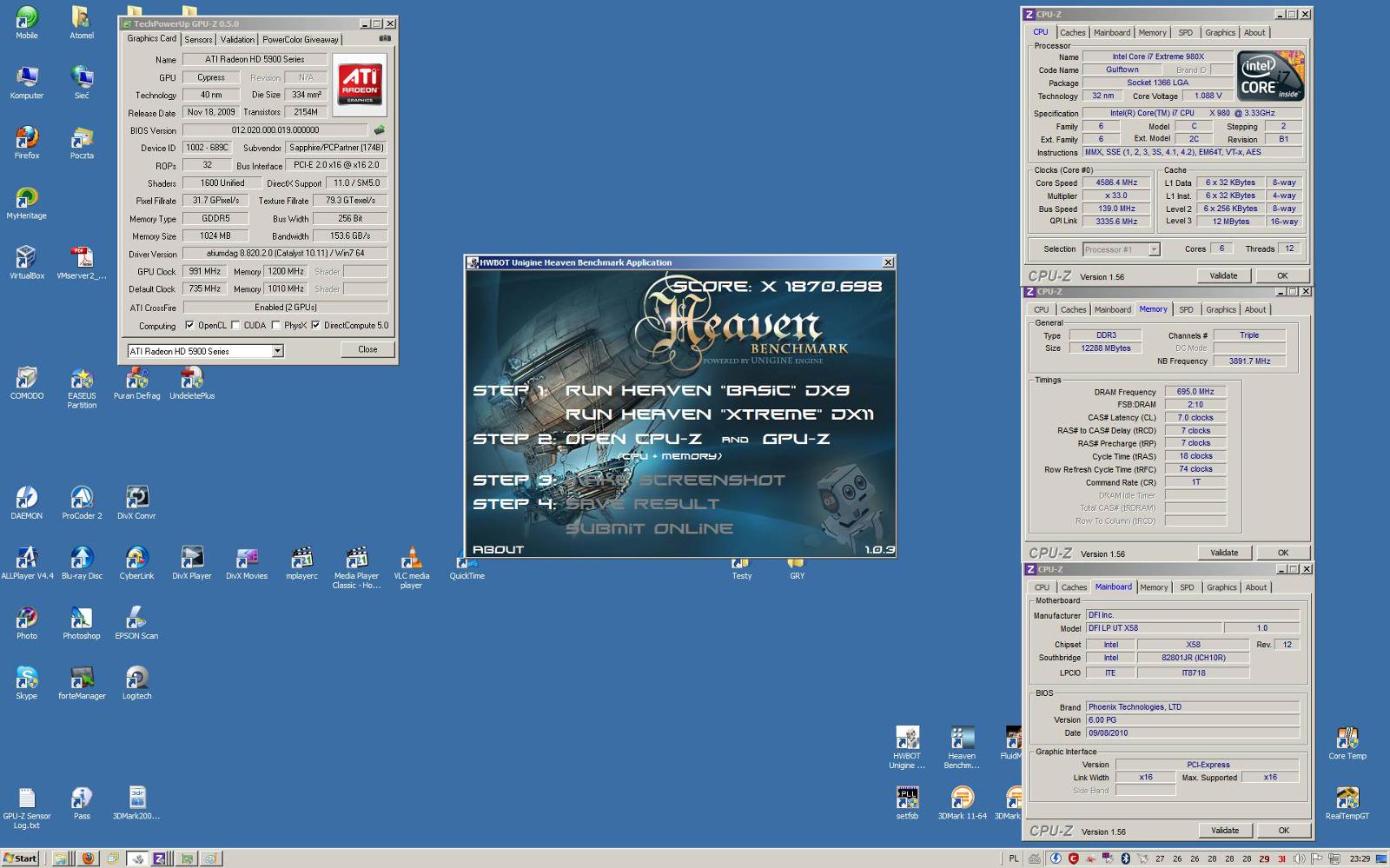Open the GPU-Z Sensor Log.txt file
This screenshot has width=1390, height=868.
coord(27,807)
